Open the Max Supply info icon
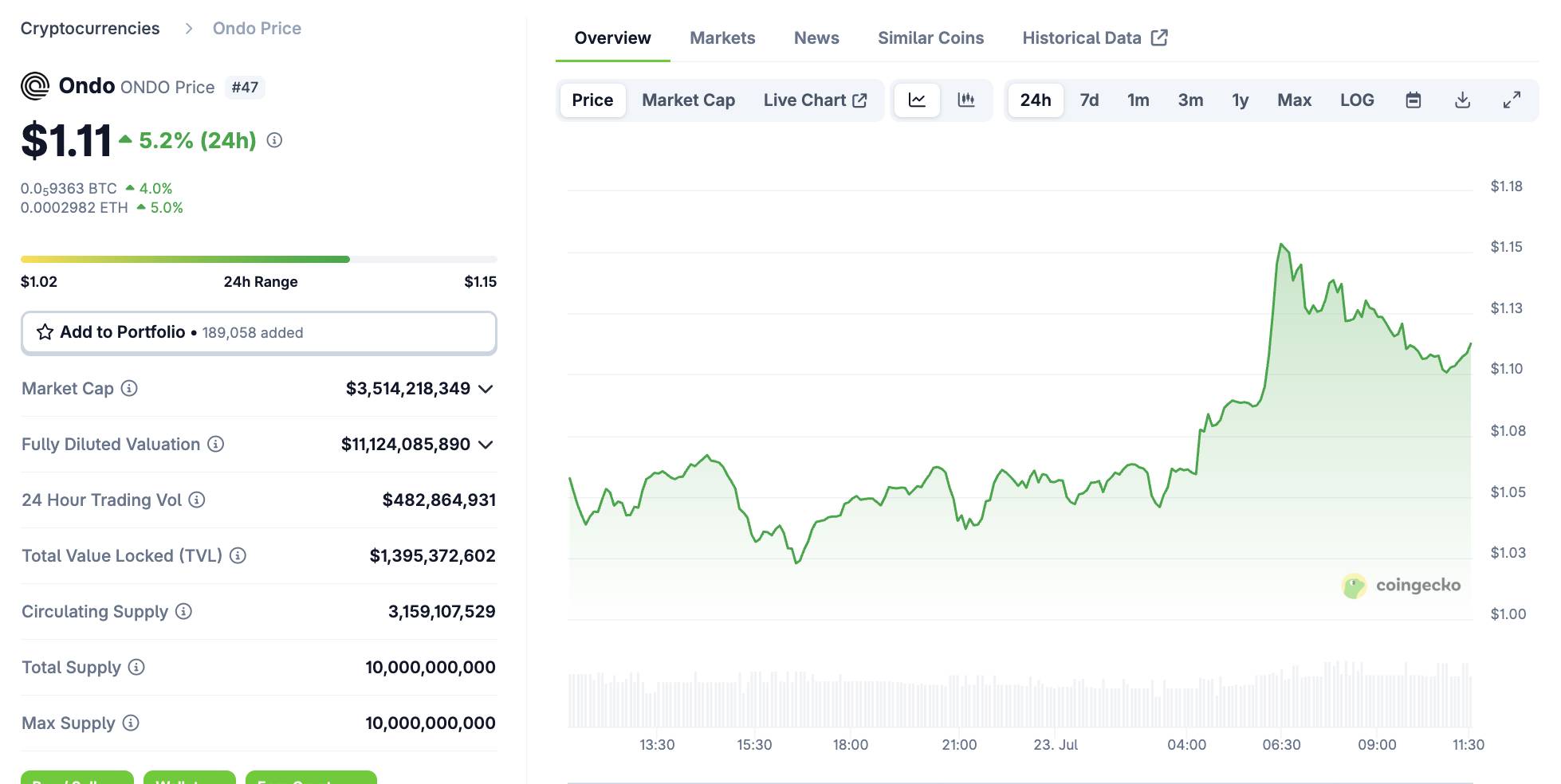Image resolution: width=1561 pixels, height=784 pixels. tap(131, 723)
